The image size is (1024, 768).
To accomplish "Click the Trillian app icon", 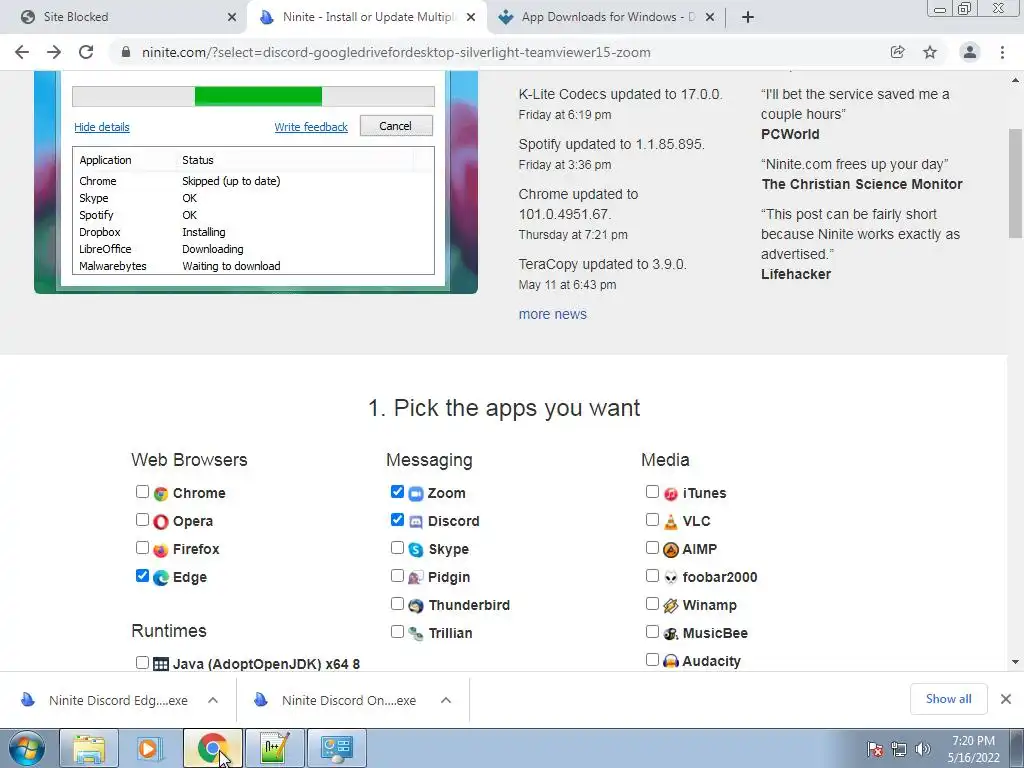I will click(416, 633).
